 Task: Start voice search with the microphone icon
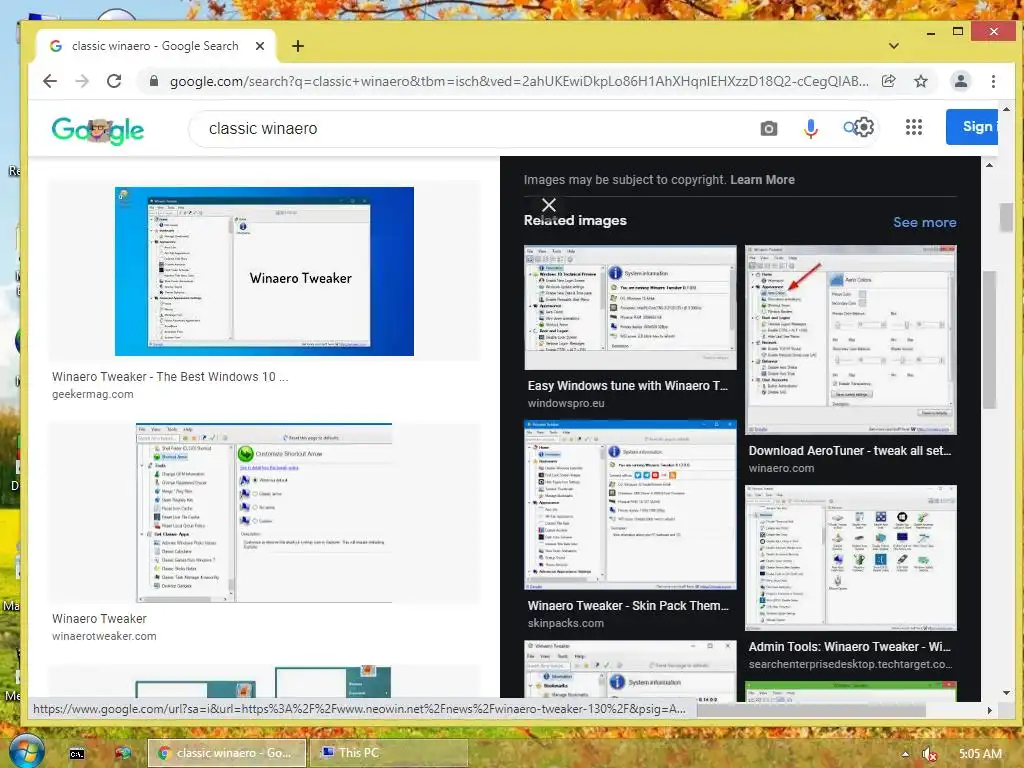810,129
